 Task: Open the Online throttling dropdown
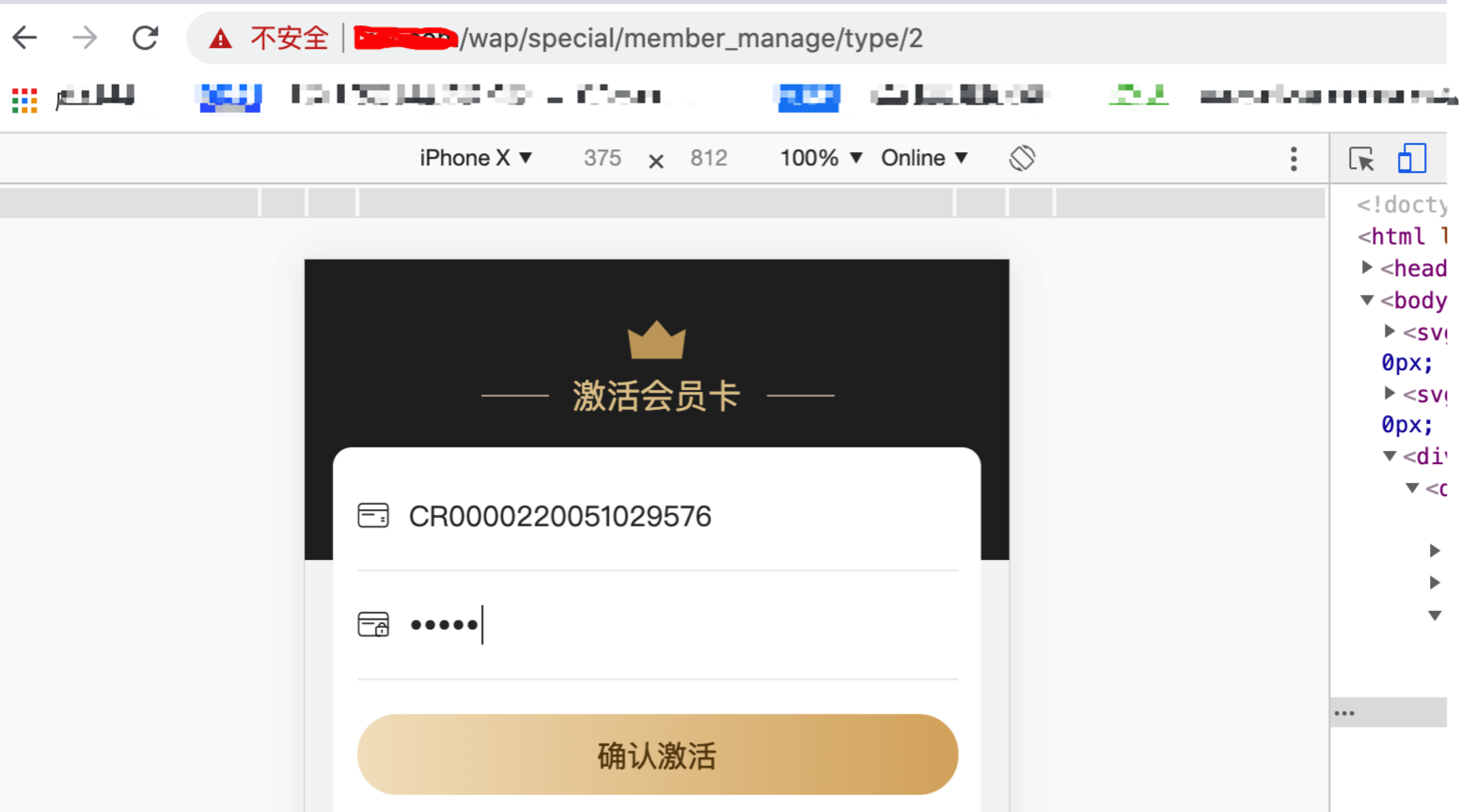click(924, 158)
